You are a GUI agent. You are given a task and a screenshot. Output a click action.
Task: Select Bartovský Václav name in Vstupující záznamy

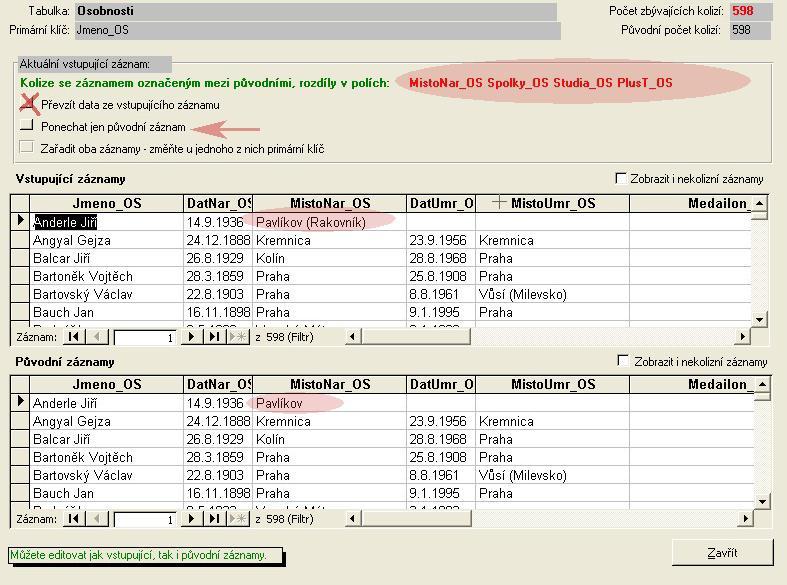coord(83,295)
